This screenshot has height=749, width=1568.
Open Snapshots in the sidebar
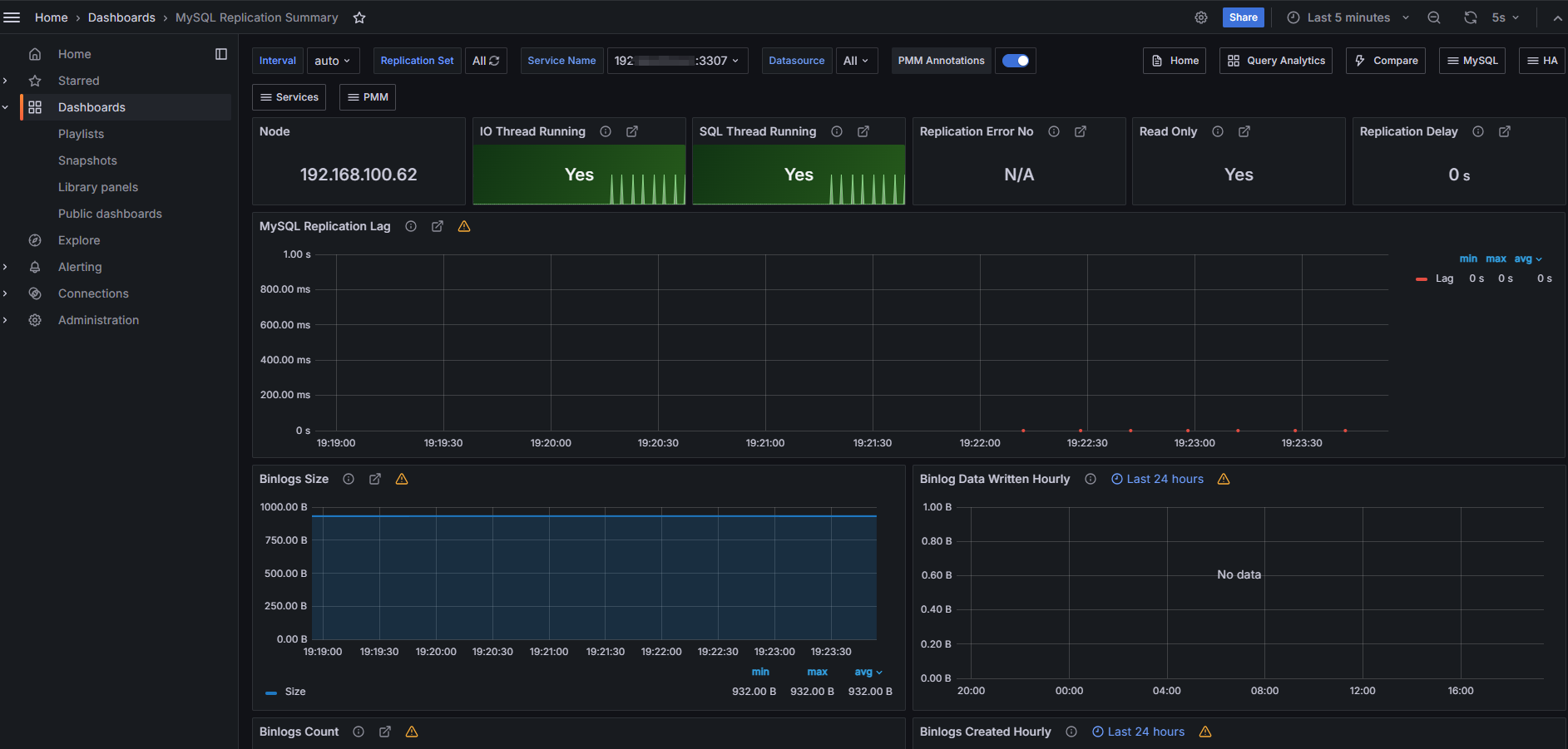tap(87, 160)
